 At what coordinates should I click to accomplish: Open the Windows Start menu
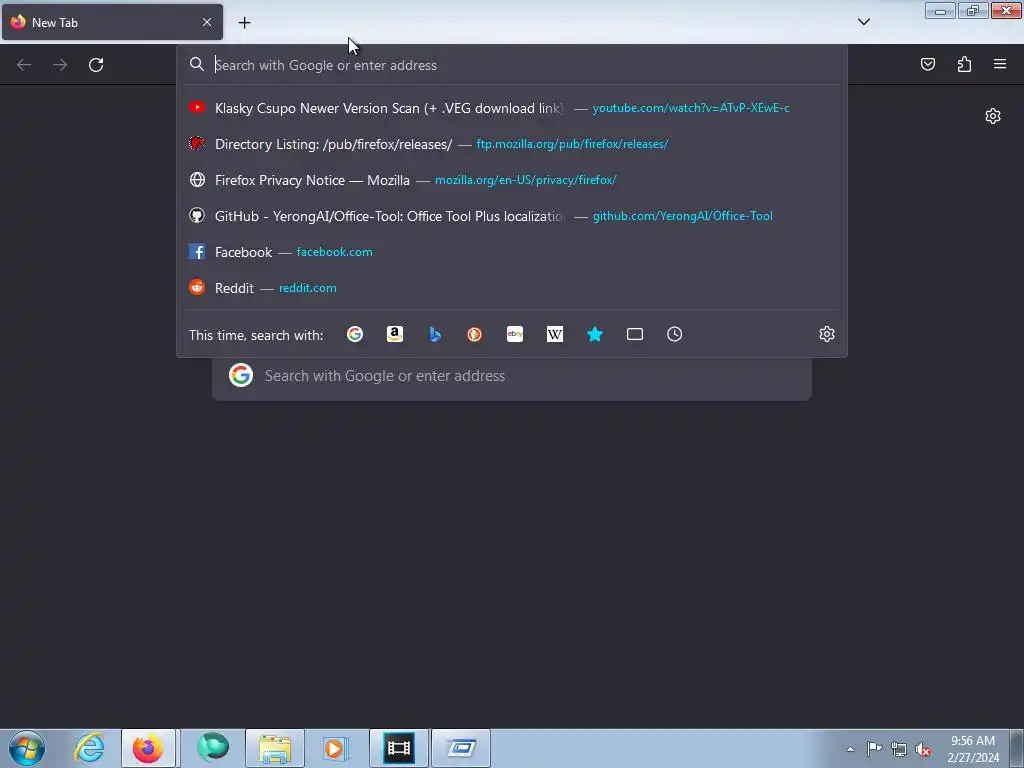[26, 748]
